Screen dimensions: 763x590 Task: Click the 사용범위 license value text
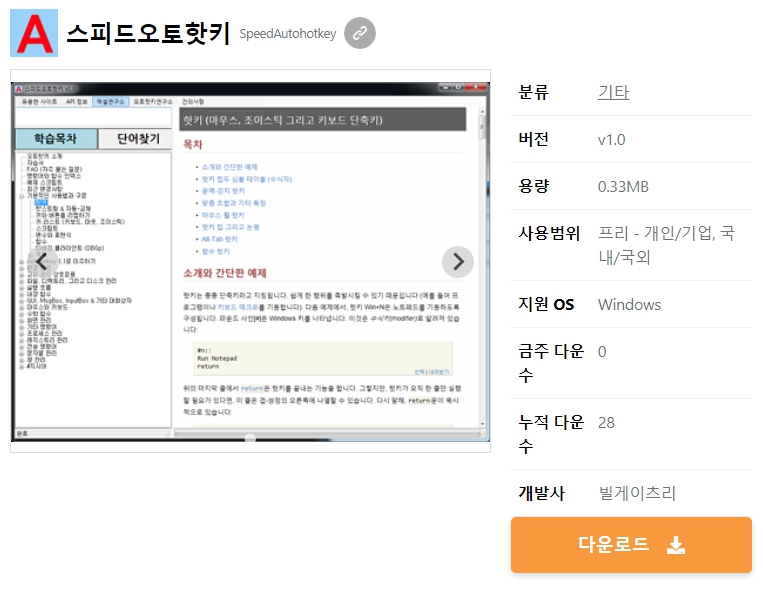[x=666, y=245]
